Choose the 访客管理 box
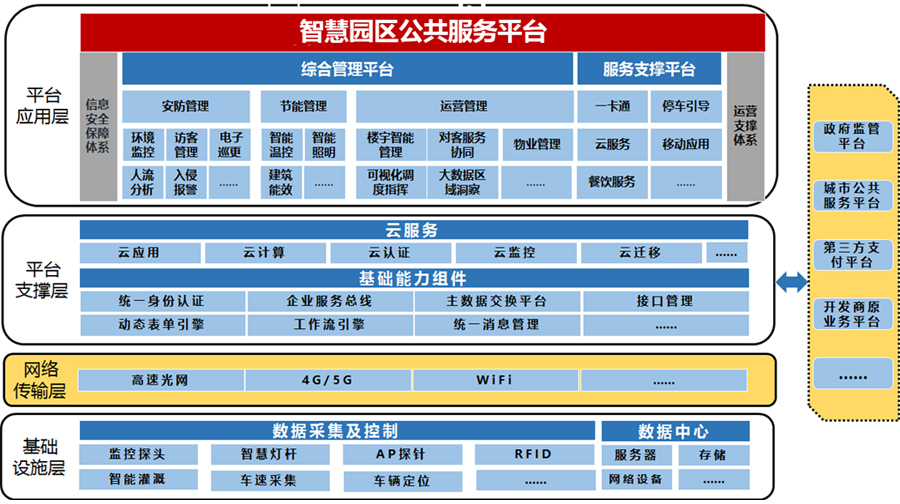The height and width of the screenshot is (504, 900). (186, 144)
